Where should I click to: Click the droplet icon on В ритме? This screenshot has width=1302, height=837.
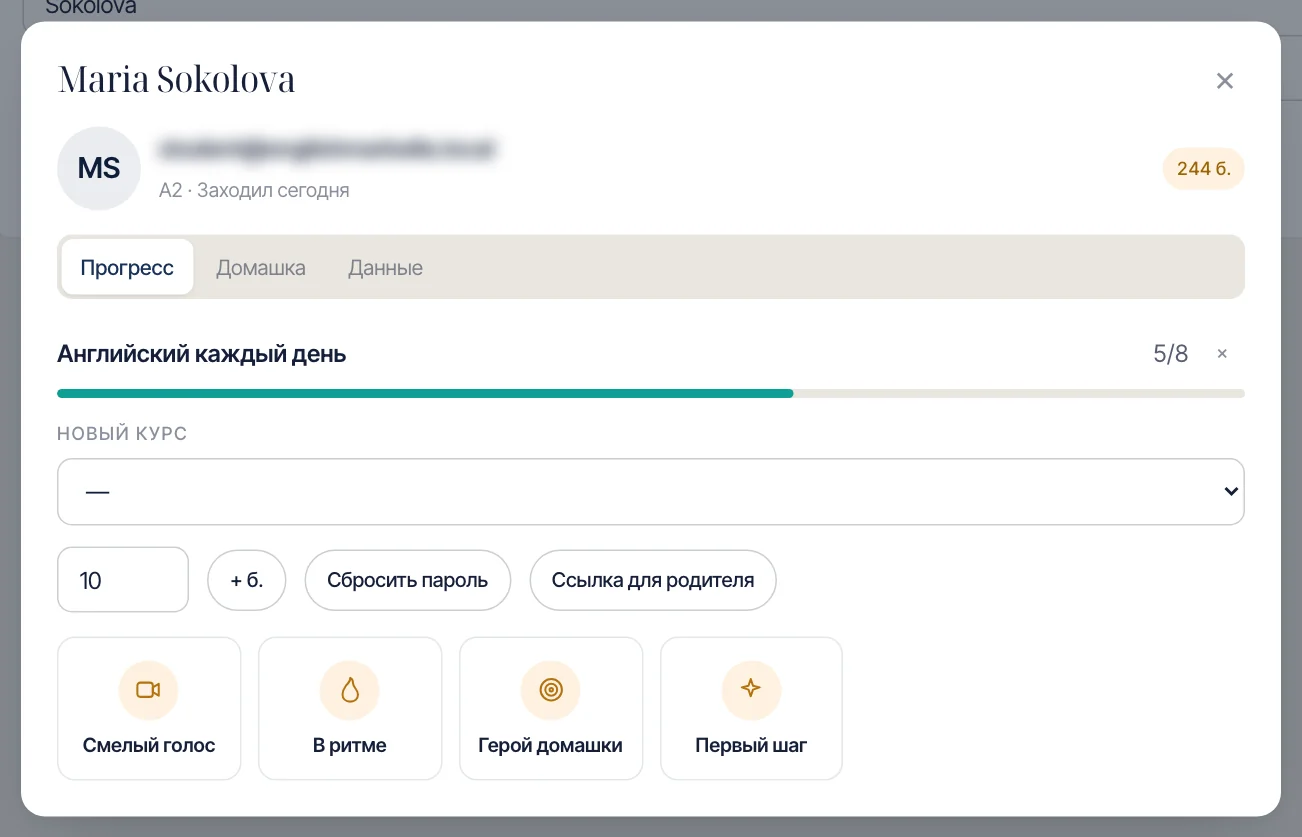coord(350,690)
